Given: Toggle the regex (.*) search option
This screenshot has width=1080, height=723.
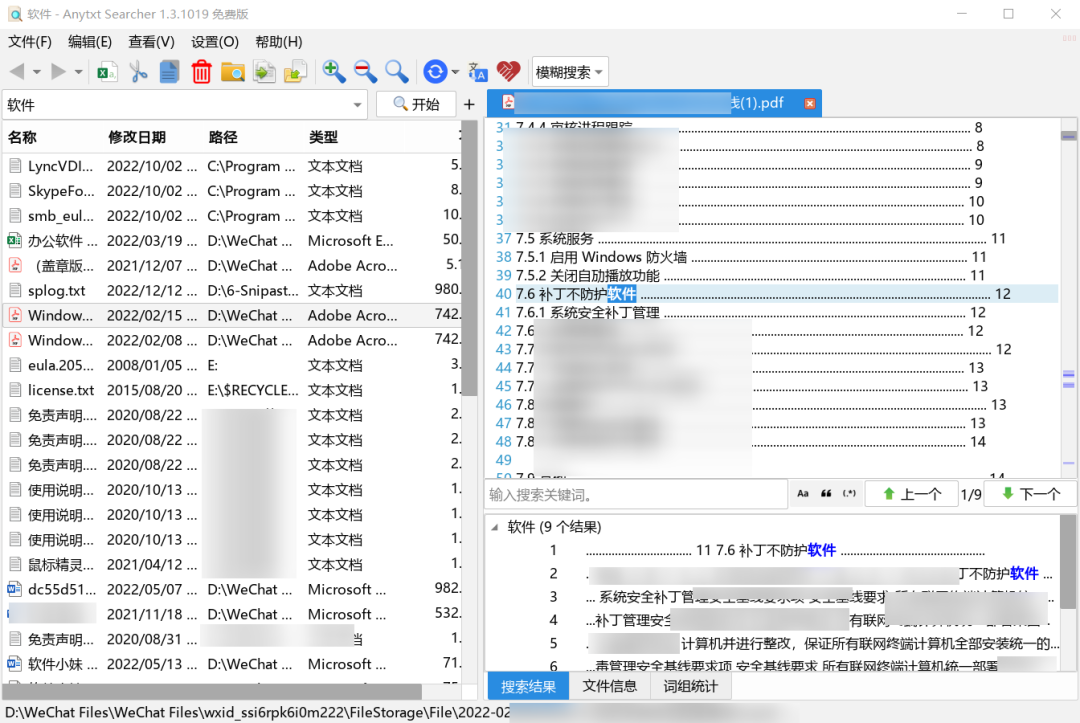Looking at the screenshot, I should click(x=850, y=494).
